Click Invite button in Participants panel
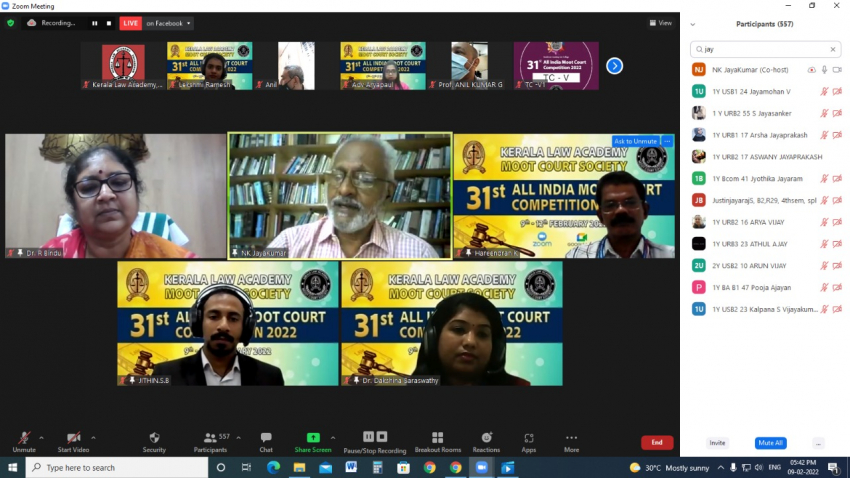Image resolution: width=850 pixels, height=478 pixels. [x=717, y=443]
